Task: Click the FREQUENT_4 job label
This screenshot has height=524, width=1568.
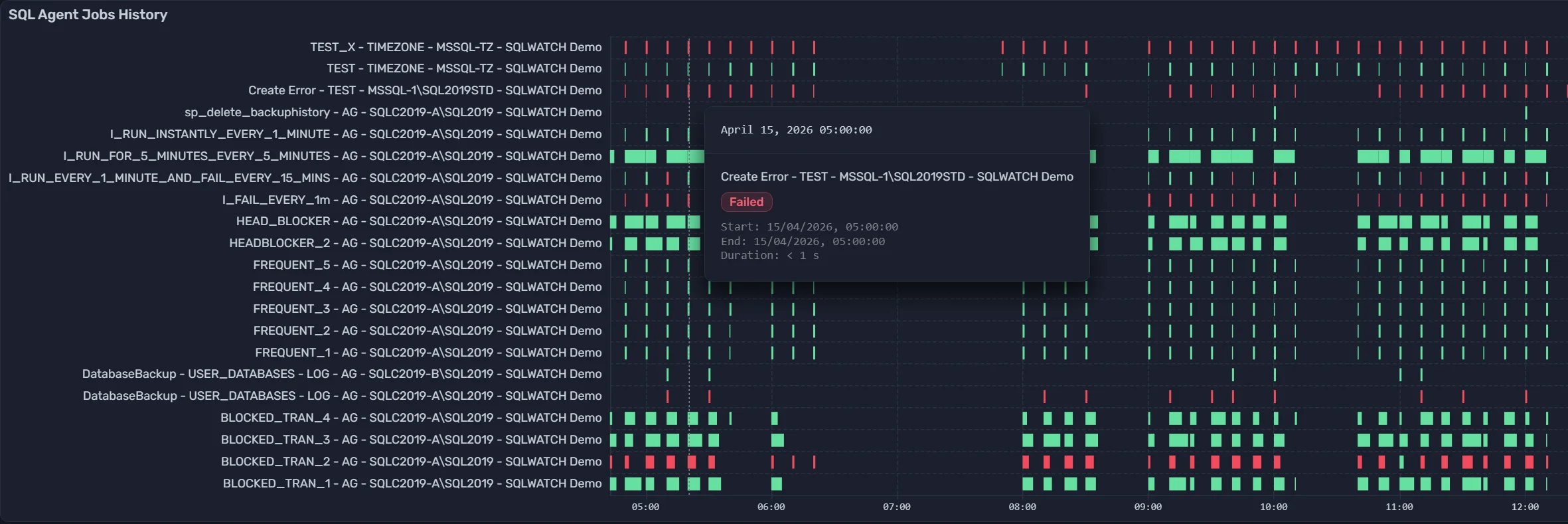Action: pos(428,287)
